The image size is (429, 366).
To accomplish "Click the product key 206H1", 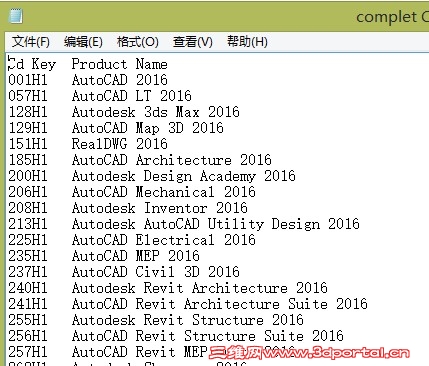I will [28, 192].
